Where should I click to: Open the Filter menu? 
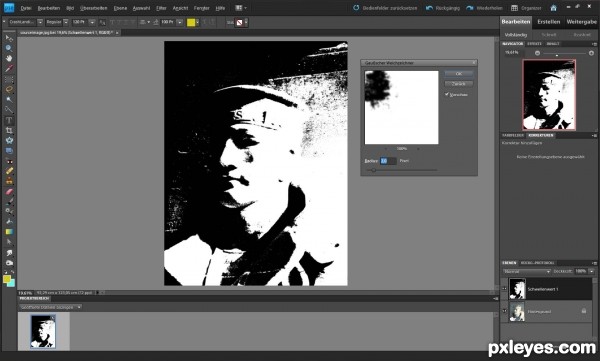coord(161,8)
